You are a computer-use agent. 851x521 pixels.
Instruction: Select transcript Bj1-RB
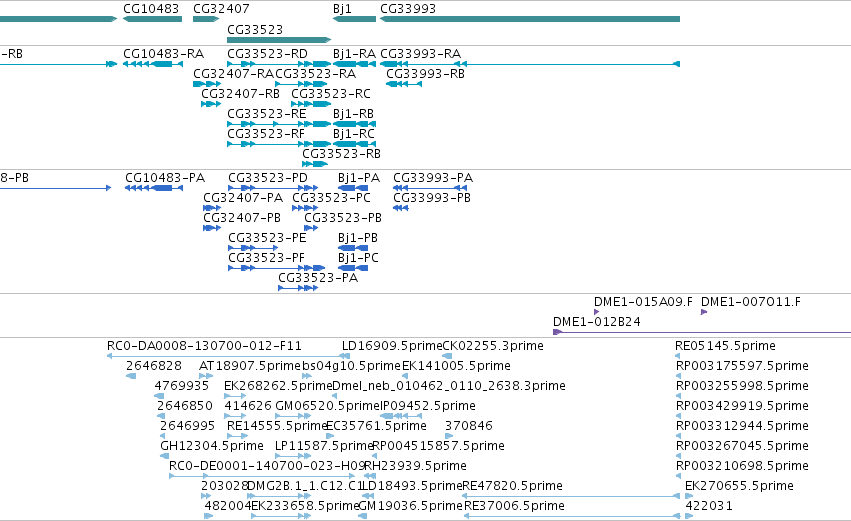(x=354, y=124)
